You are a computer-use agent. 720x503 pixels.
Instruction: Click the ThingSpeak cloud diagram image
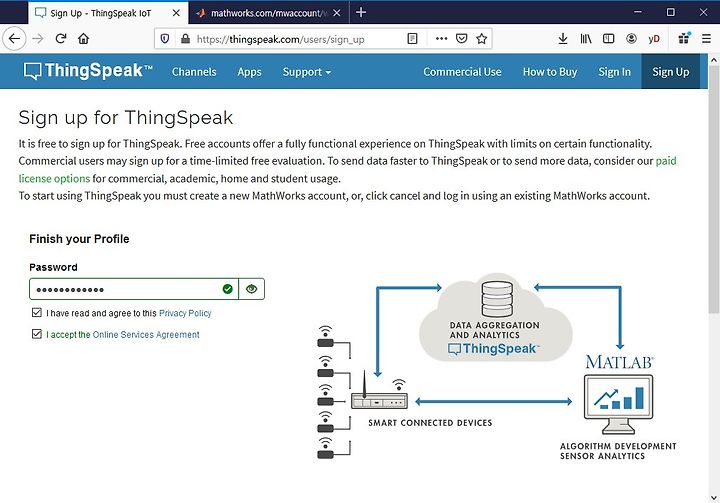(x=495, y=318)
